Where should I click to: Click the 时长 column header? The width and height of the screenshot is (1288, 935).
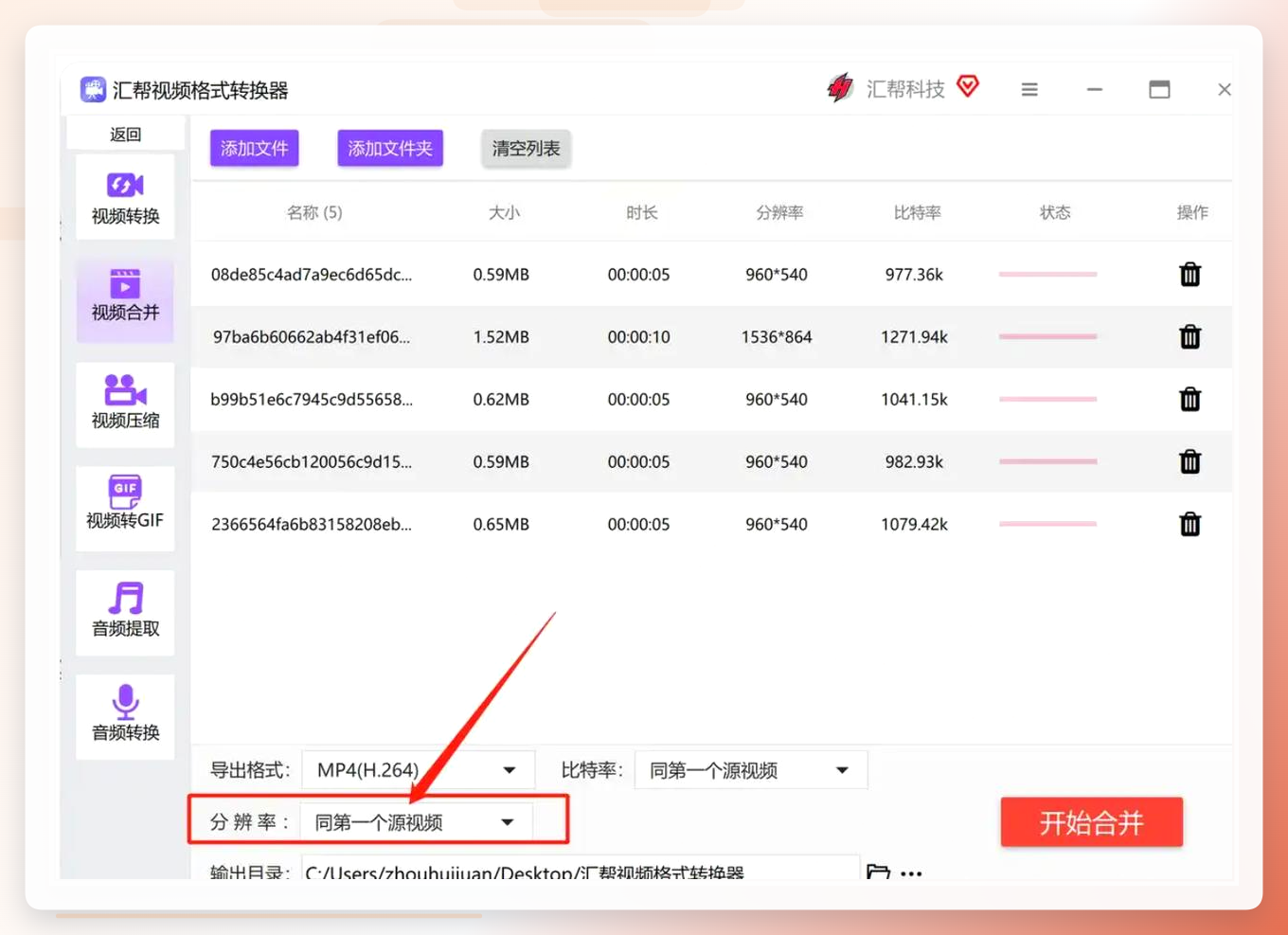[641, 212]
